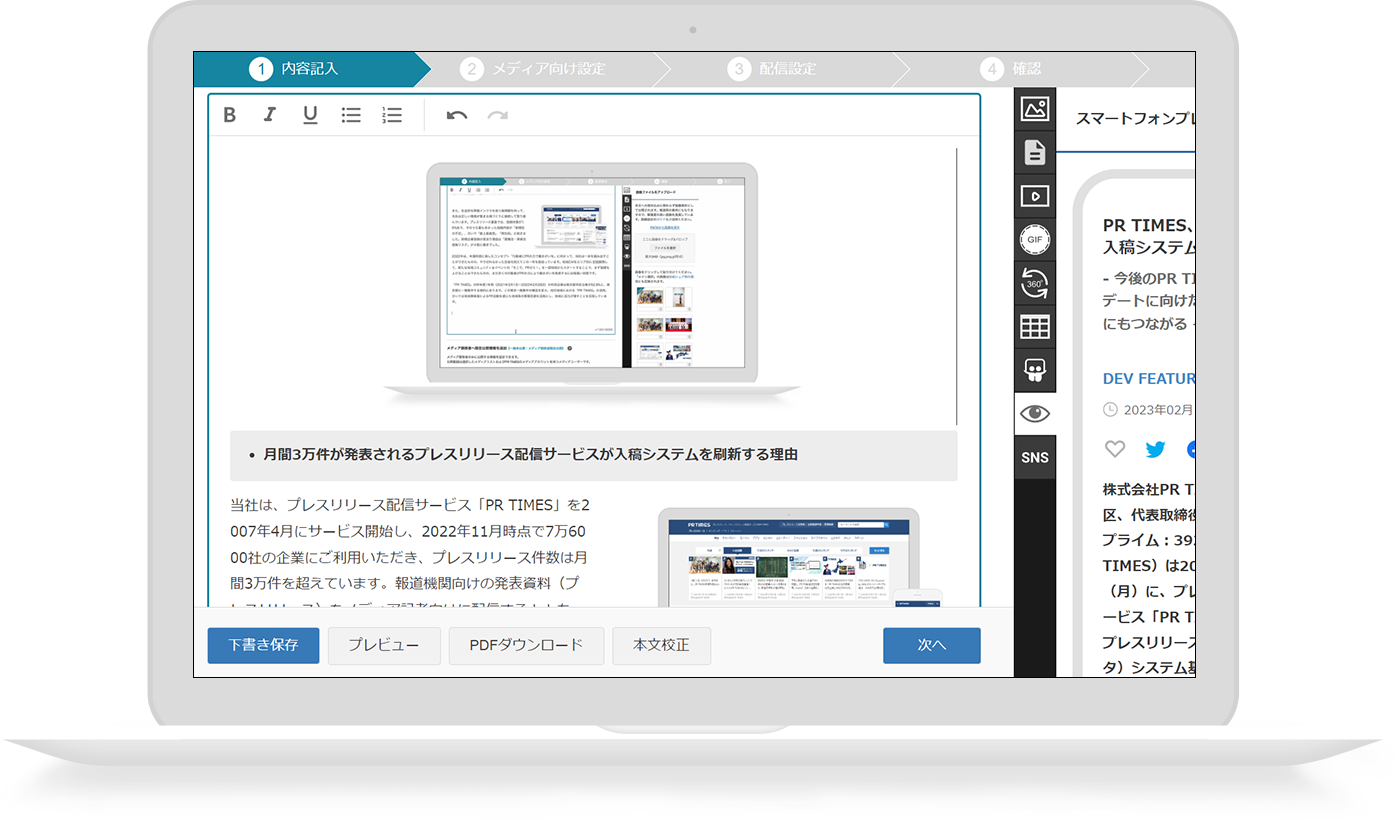Click the プレビュー button
The height and width of the screenshot is (820, 1398).
[x=384, y=645]
